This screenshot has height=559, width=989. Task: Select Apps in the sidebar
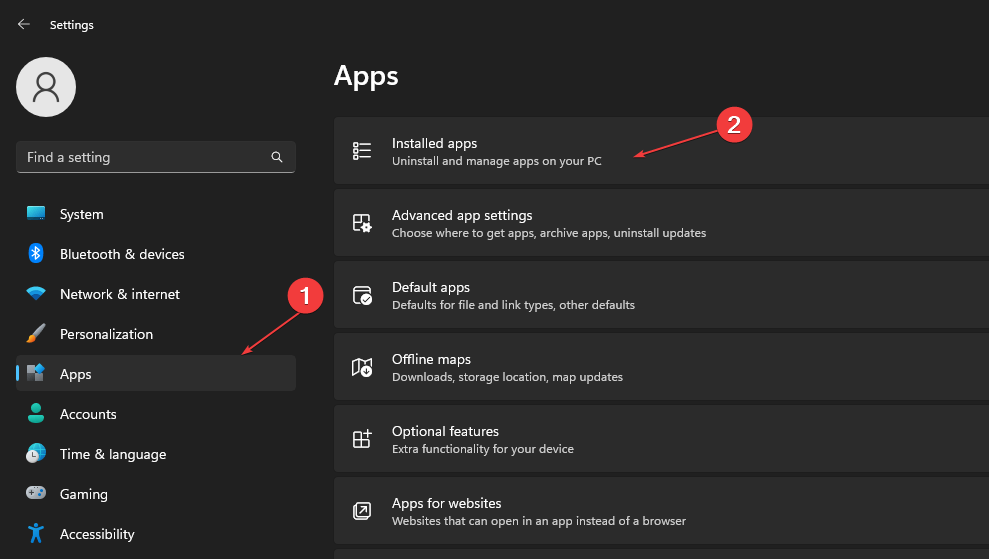point(156,374)
